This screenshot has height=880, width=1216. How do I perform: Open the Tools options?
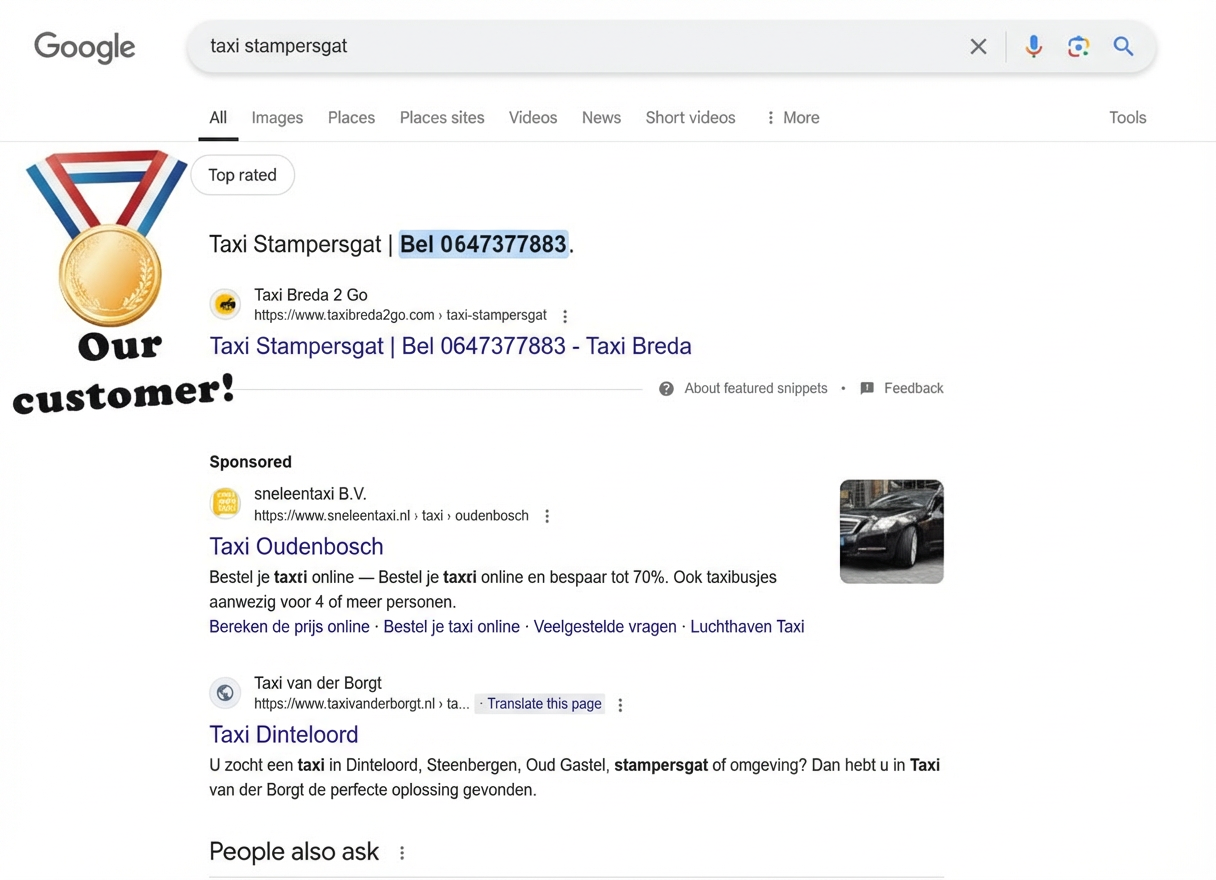1127,118
